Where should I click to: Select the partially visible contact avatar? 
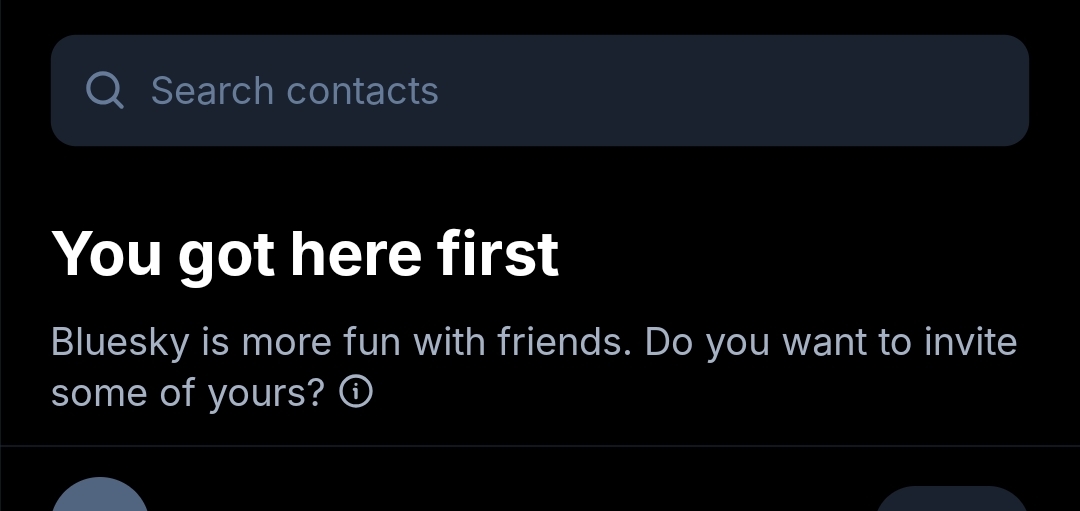[x=100, y=497]
